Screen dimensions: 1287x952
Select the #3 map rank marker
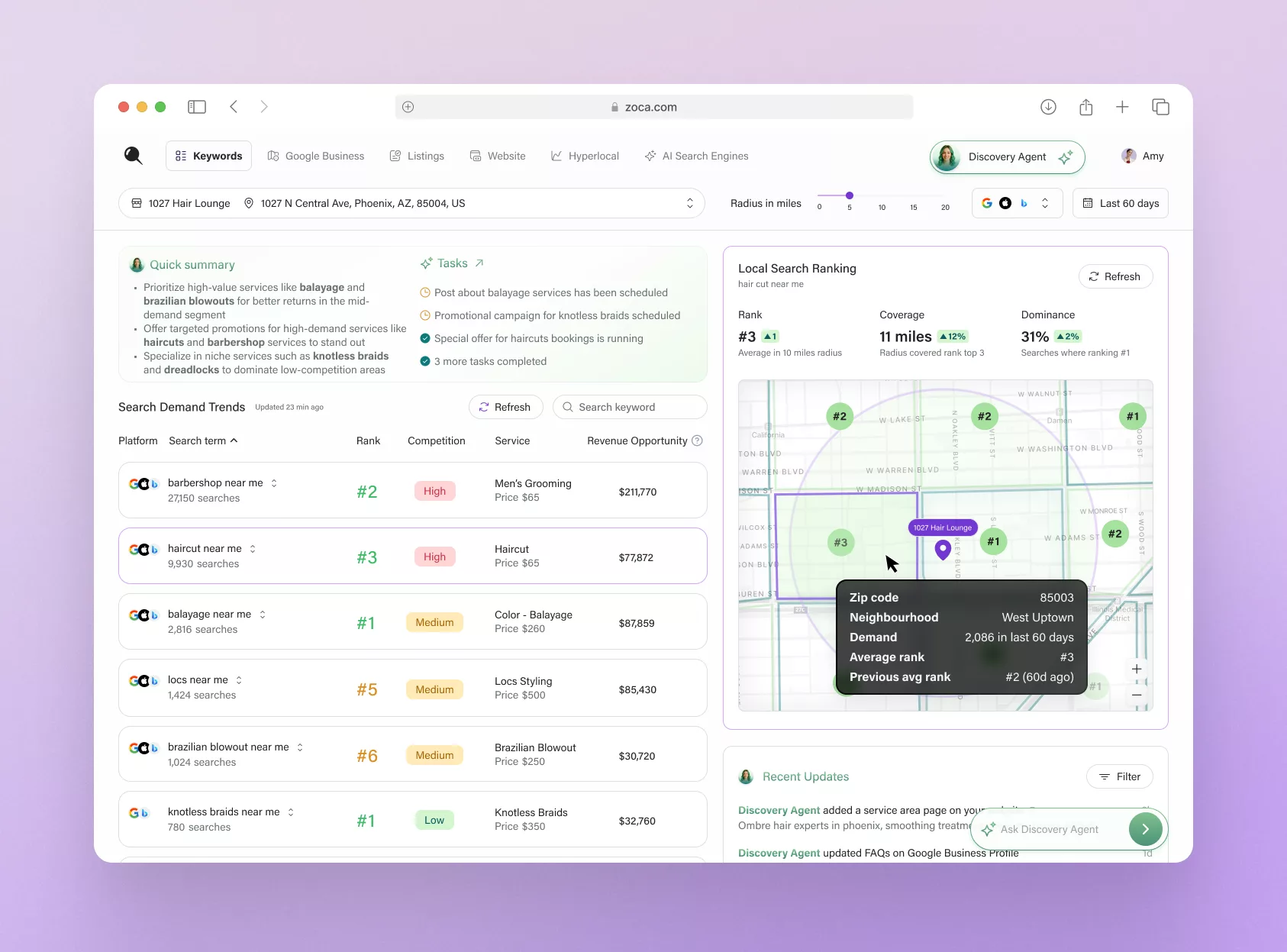840,542
